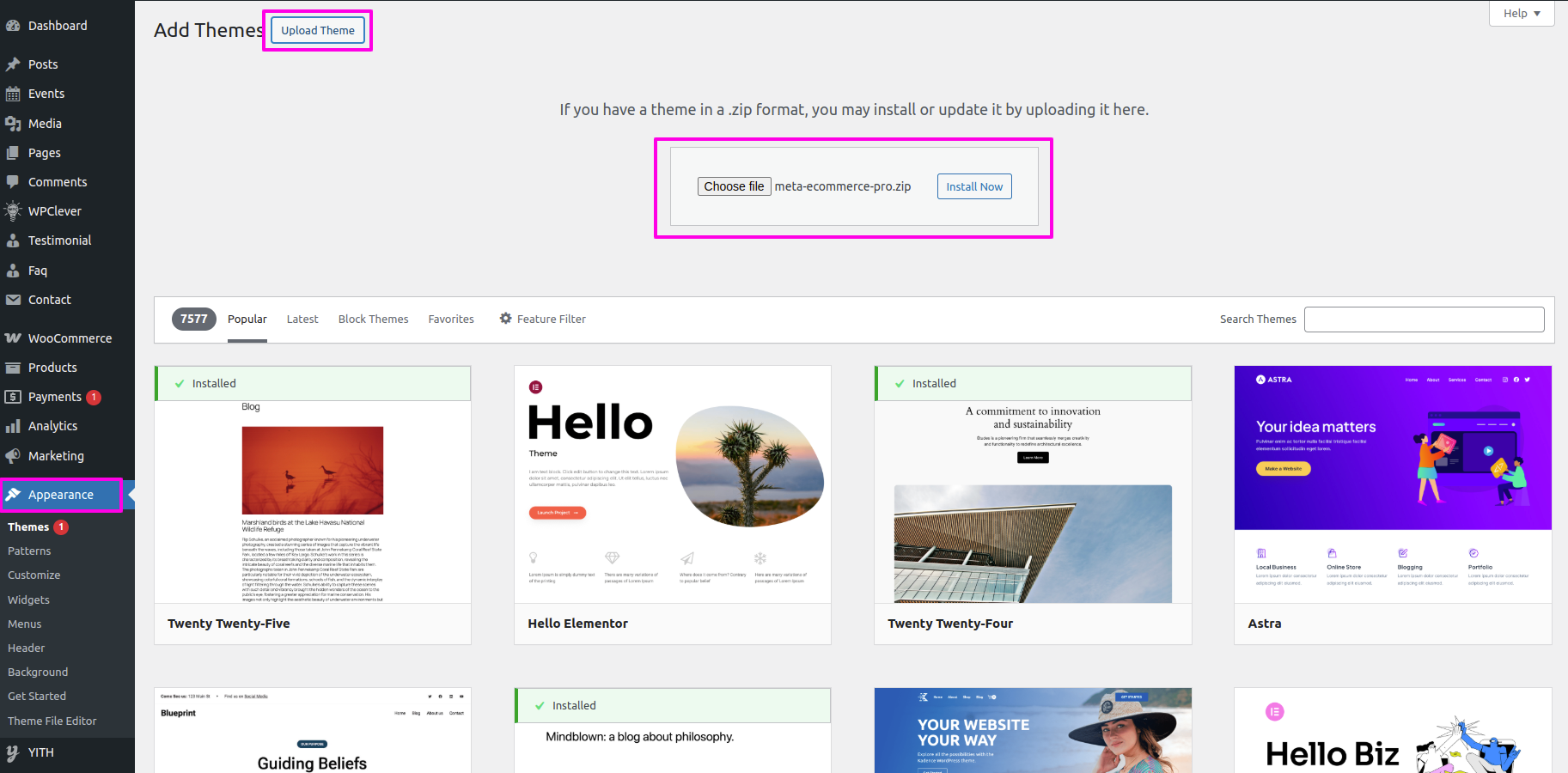Open Theme File Editor submenu link
The image size is (1568, 773).
click(x=52, y=721)
